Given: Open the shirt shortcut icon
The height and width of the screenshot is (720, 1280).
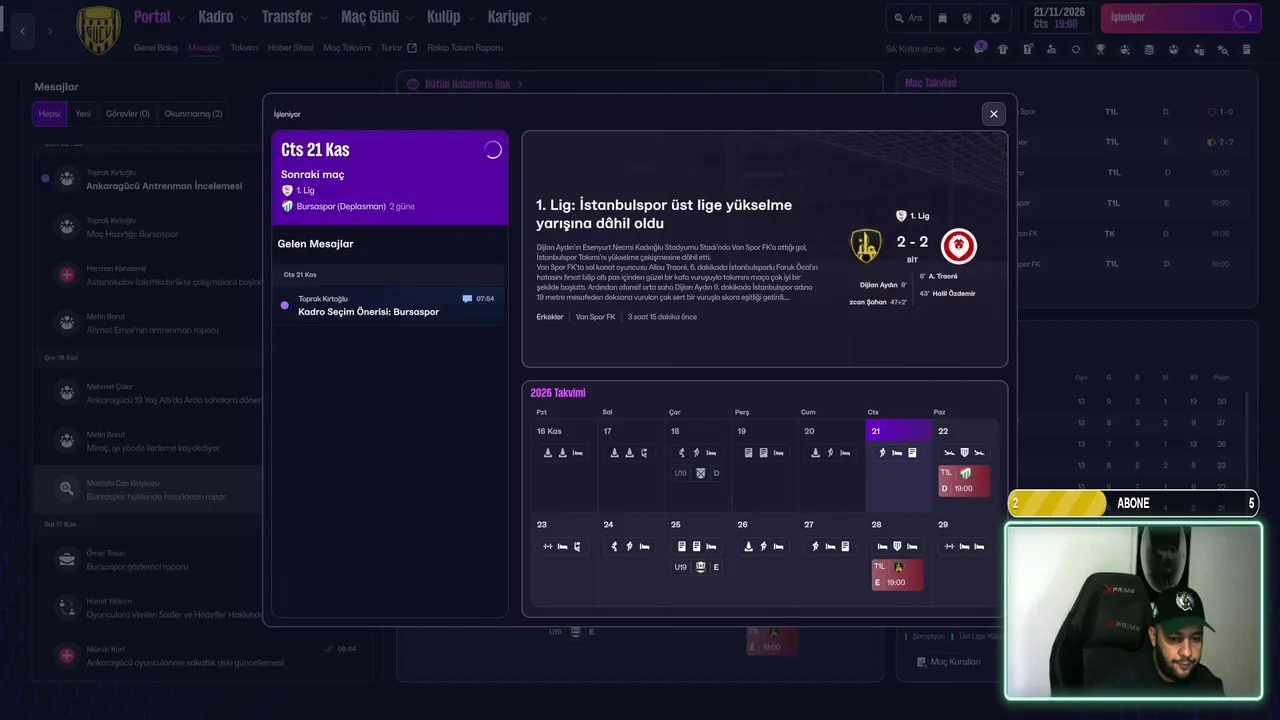Looking at the screenshot, I should point(1003,49).
